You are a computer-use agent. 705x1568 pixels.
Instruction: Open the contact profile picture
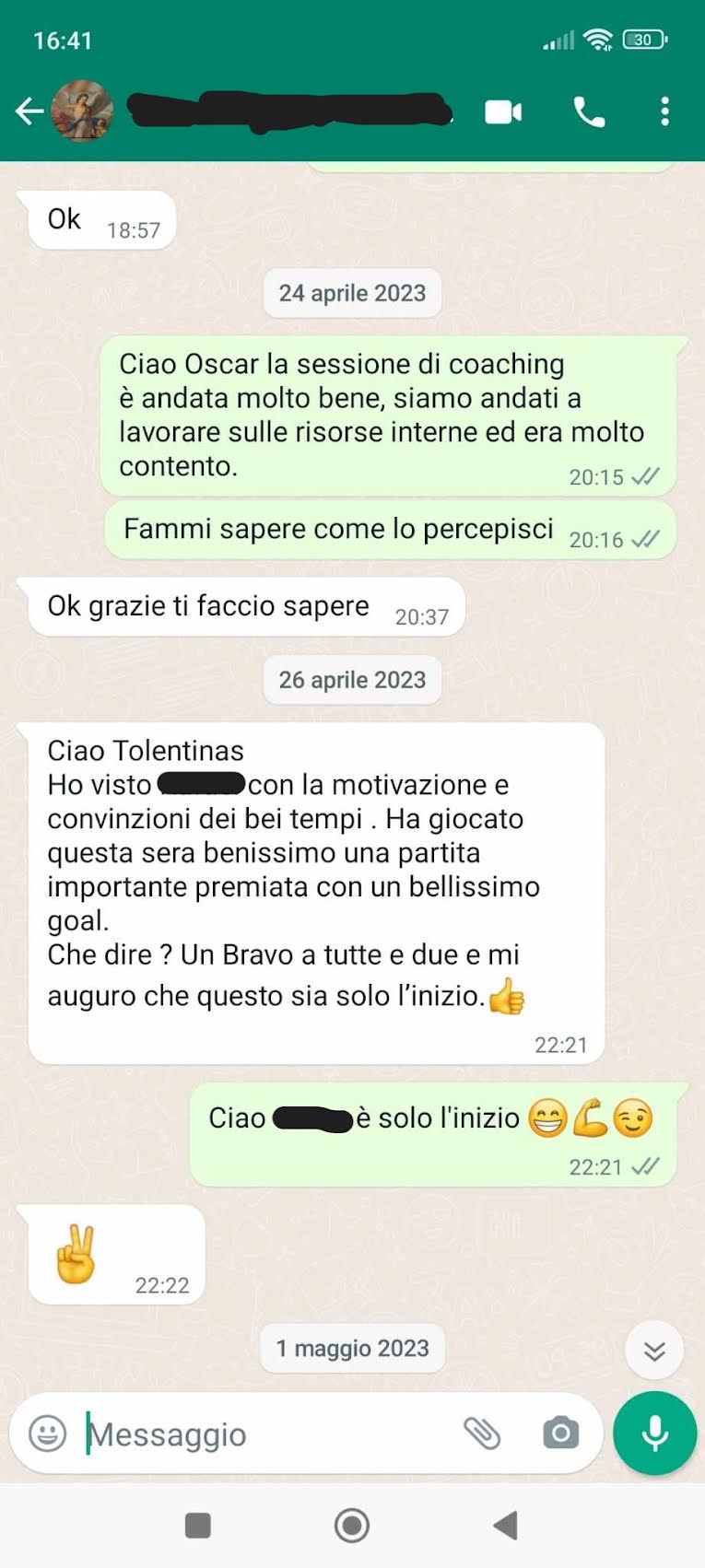tap(82, 111)
